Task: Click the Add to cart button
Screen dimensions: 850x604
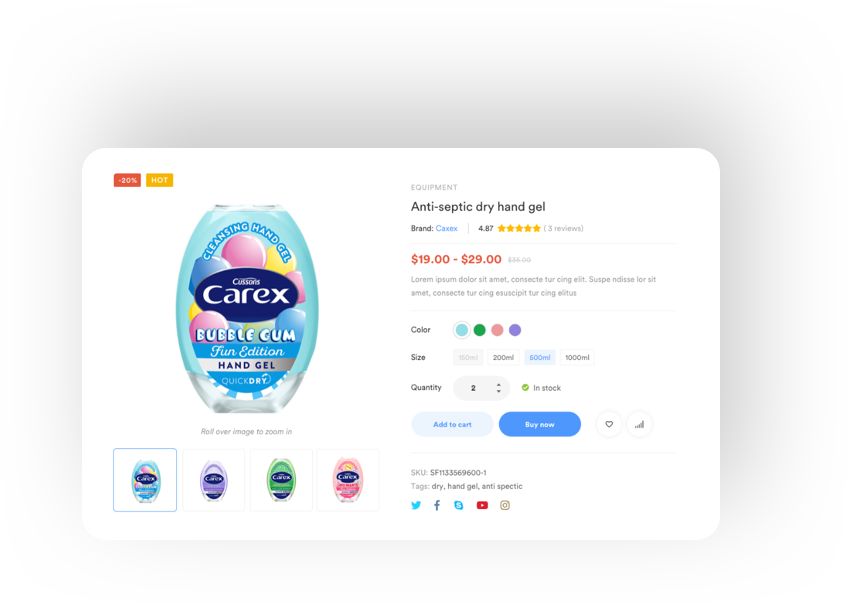Action: [452, 424]
